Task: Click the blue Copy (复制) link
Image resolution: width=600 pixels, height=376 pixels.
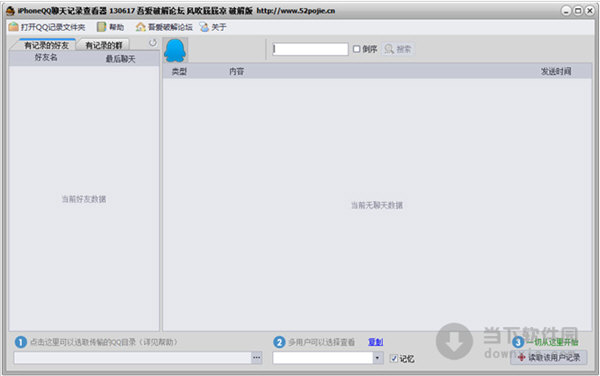Action: point(375,342)
